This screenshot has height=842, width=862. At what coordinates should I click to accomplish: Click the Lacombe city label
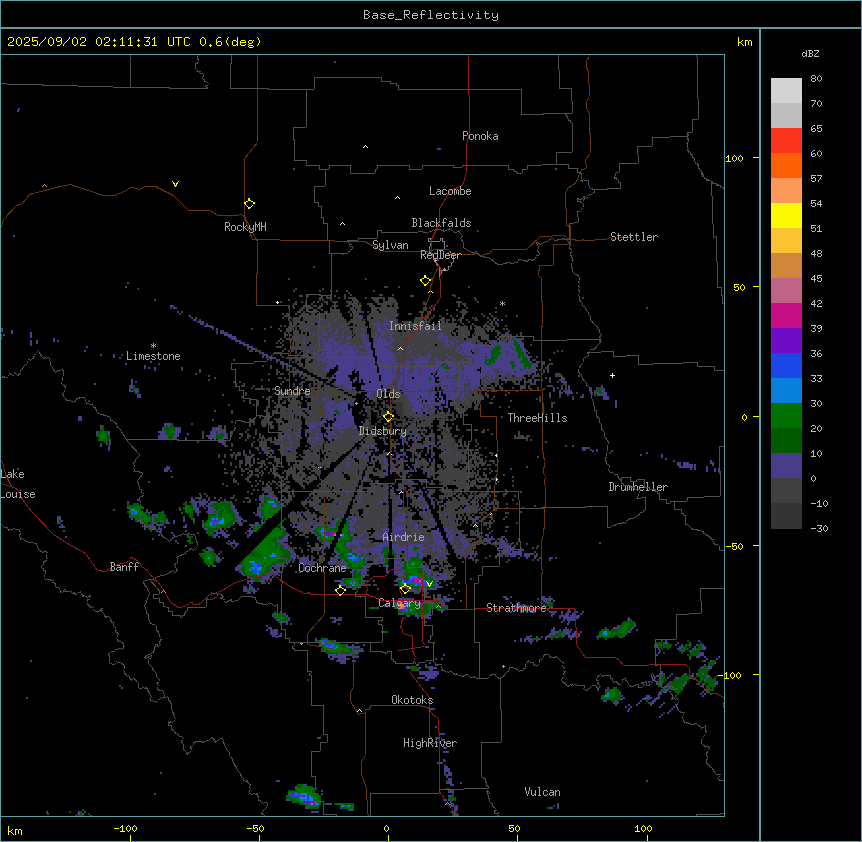tap(450, 191)
